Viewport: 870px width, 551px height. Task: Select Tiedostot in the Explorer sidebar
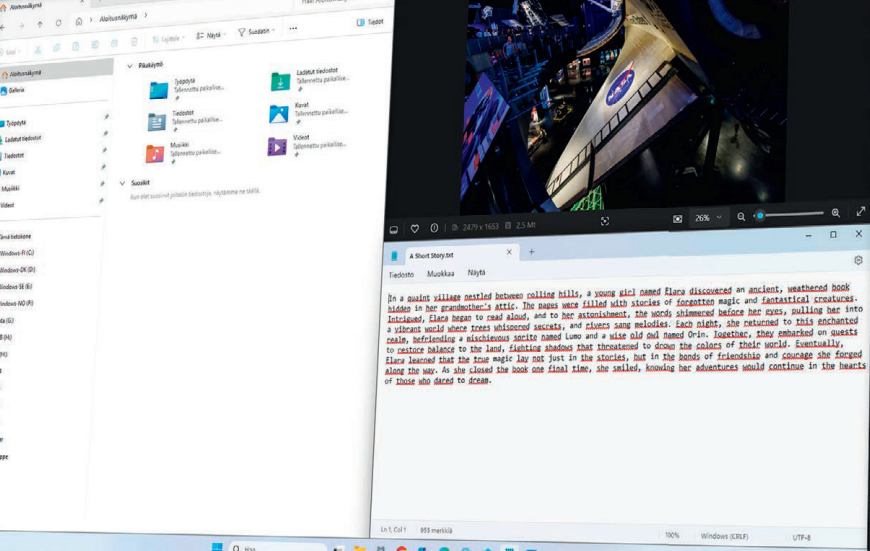coord(14,156)
